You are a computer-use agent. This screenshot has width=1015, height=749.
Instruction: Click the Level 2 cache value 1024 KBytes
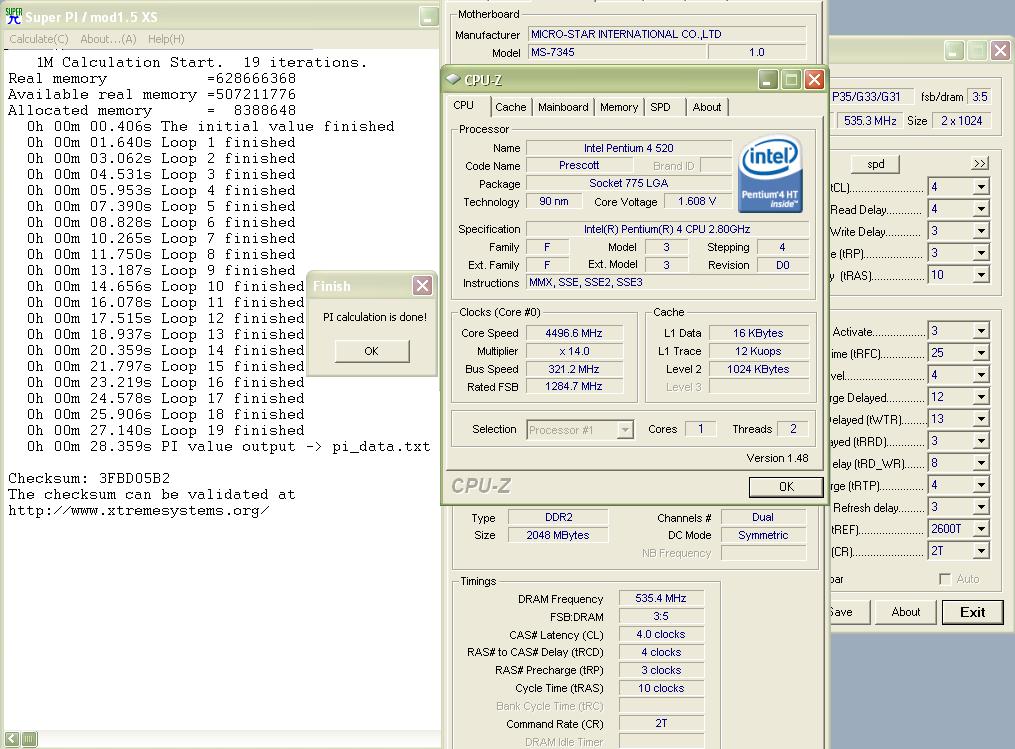(758, 369)
